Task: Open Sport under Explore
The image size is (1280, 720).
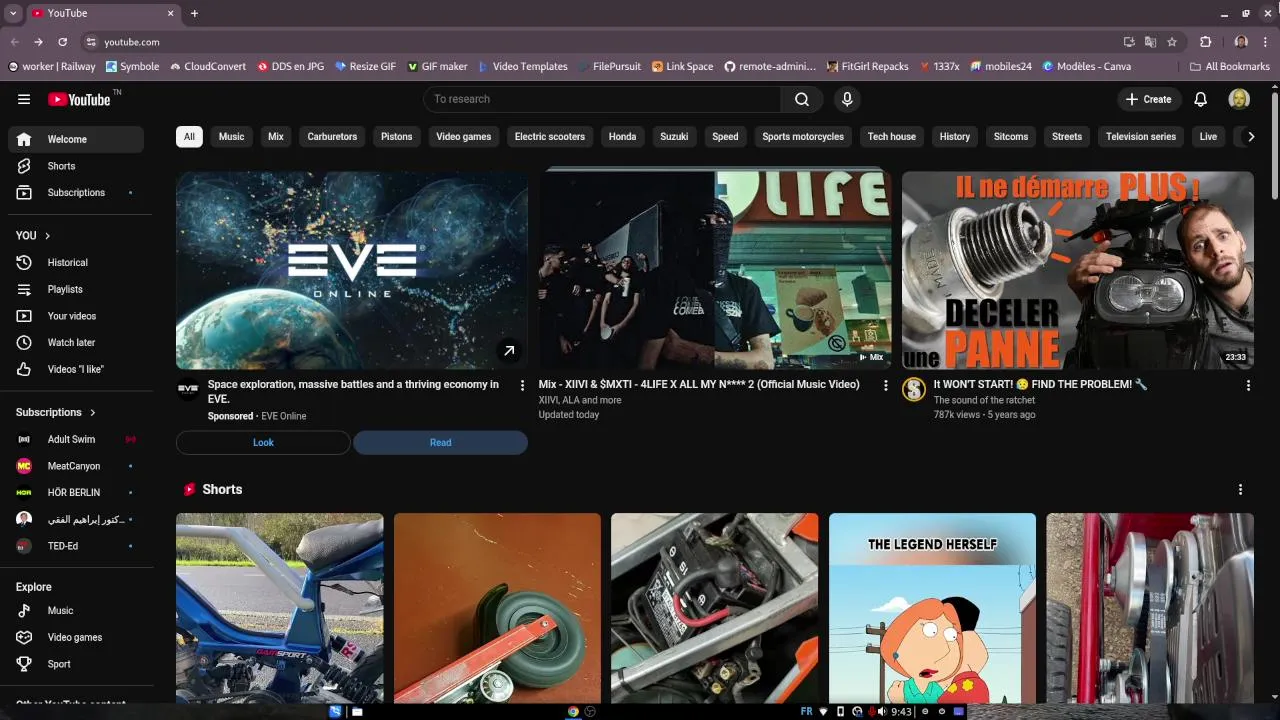Action: click(x=76, y=664)
